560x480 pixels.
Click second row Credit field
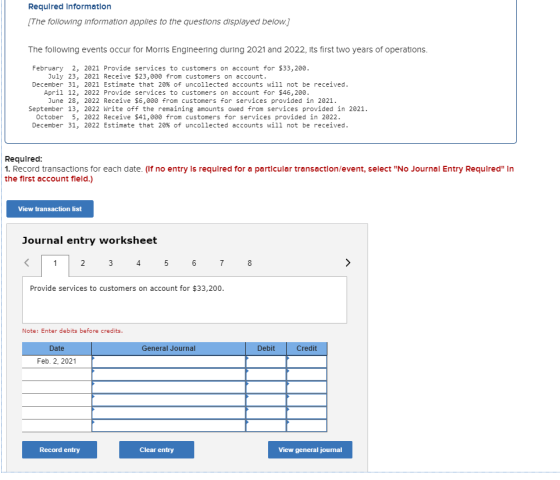click(307, 374)
